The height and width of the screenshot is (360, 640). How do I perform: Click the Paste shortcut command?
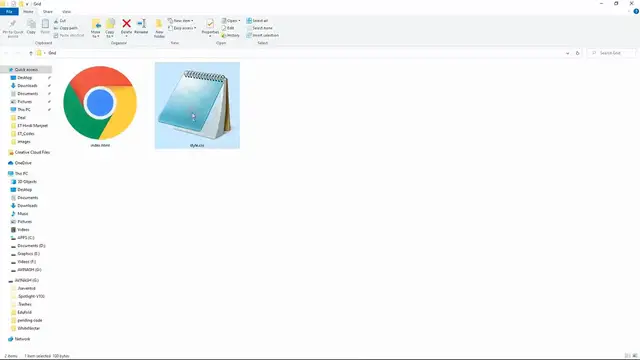tap(69, 36)
